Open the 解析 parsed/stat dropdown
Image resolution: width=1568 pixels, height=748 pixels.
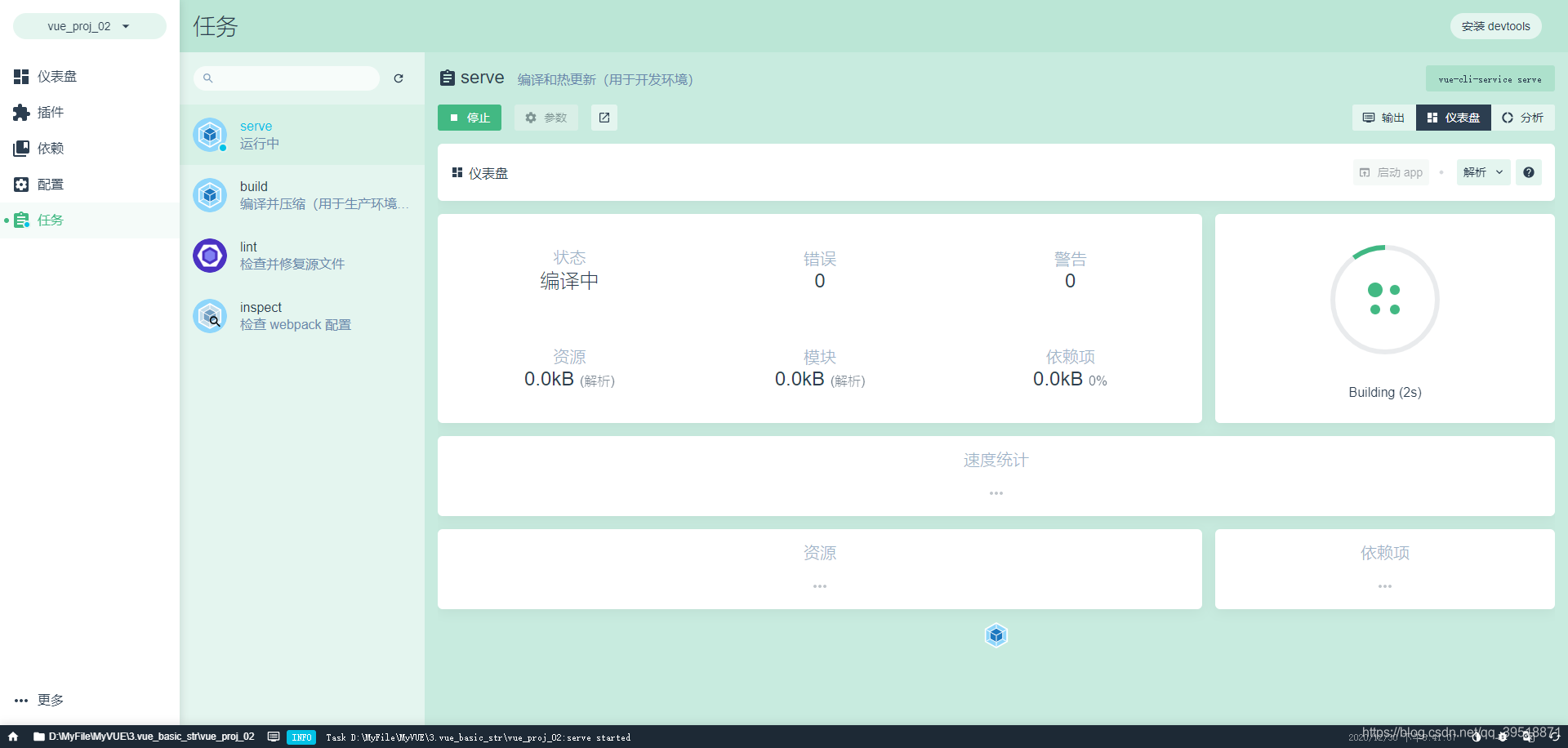1482,172
